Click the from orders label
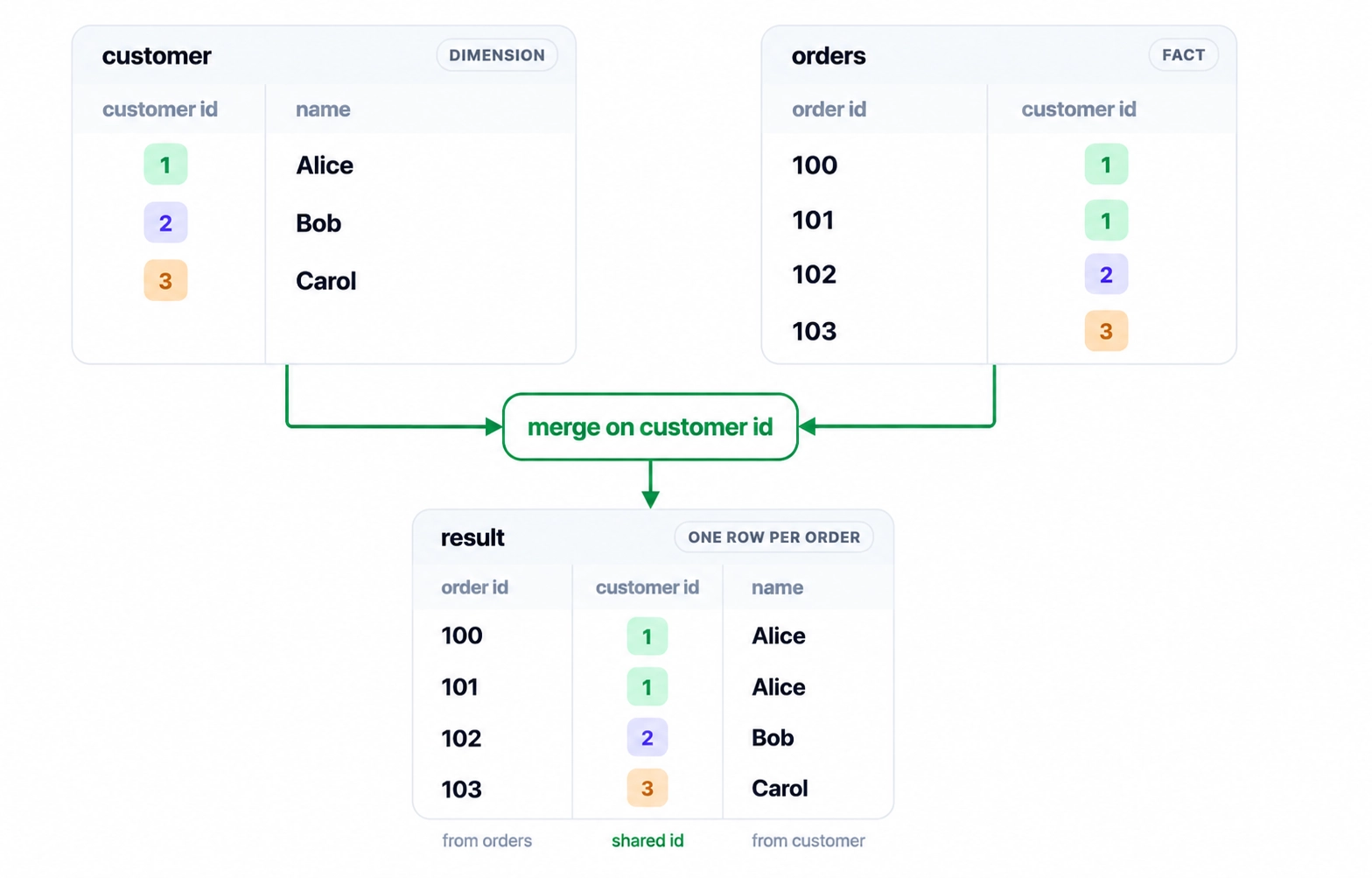This screenshot has width=1372, height=878. tap(486, 840)
